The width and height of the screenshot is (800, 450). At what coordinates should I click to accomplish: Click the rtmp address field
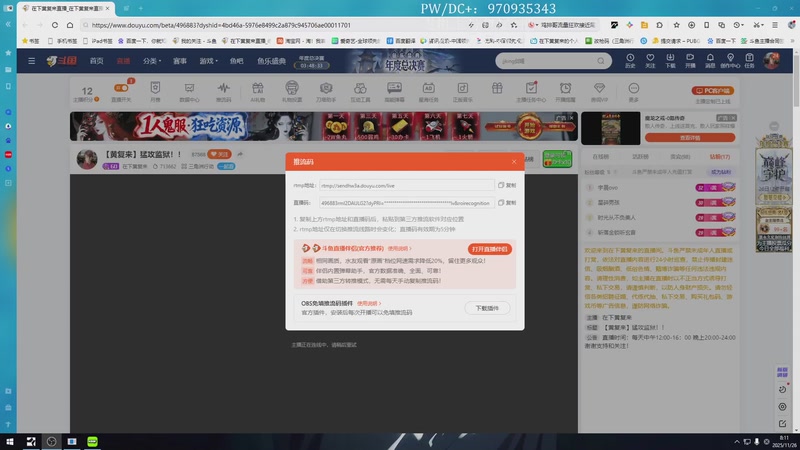point(407,186)
